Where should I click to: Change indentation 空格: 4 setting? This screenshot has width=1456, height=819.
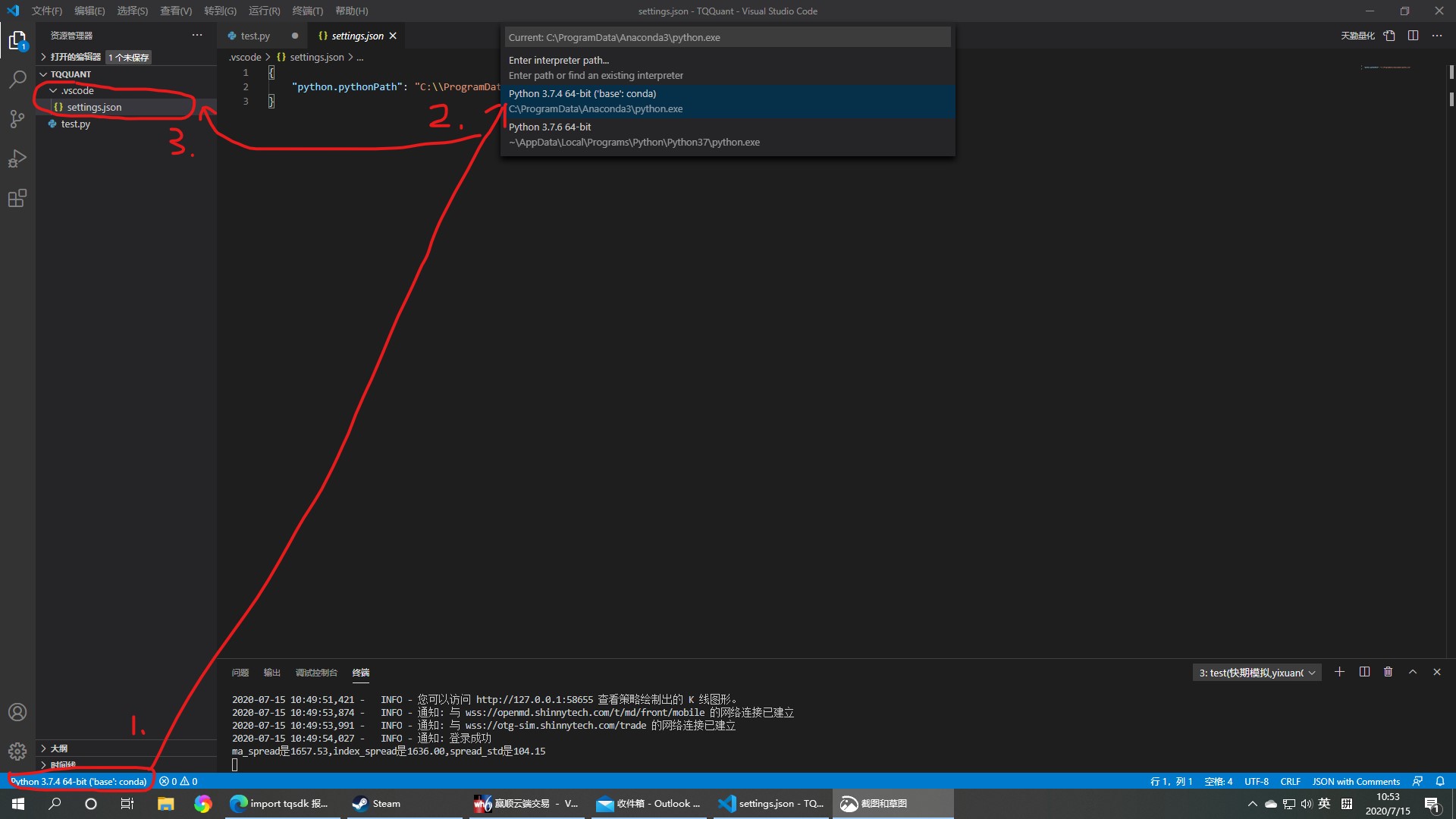(x=1219, y=781)
